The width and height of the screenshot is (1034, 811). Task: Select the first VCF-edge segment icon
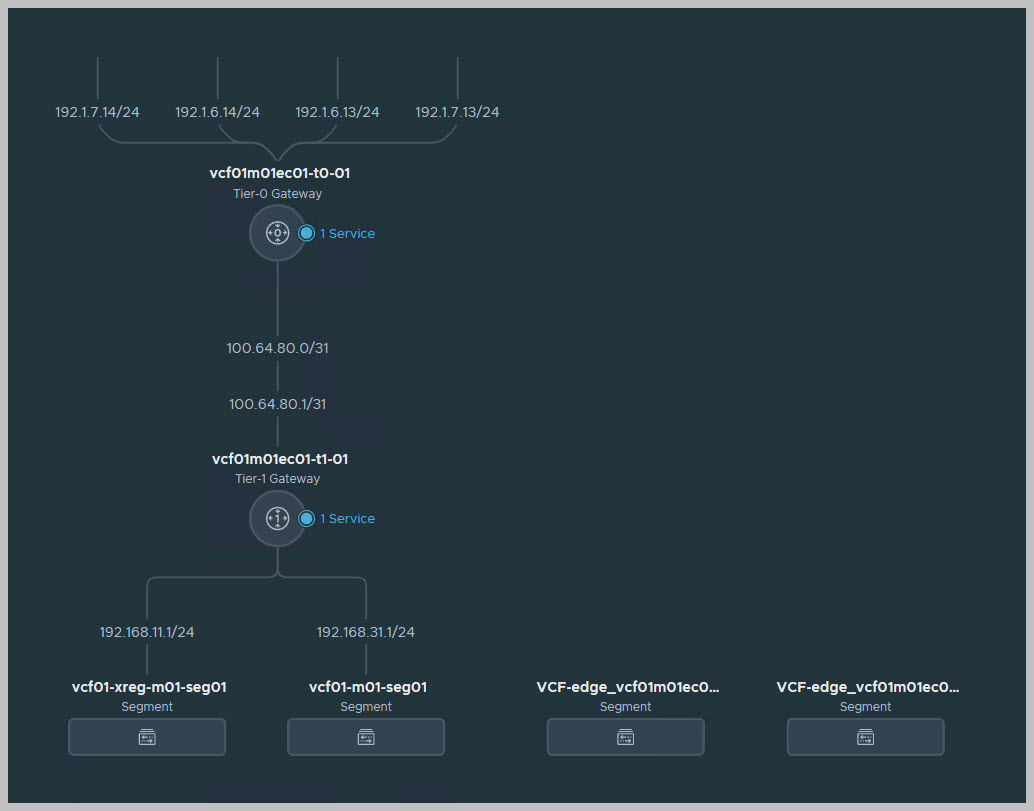(x=625, y=737)
